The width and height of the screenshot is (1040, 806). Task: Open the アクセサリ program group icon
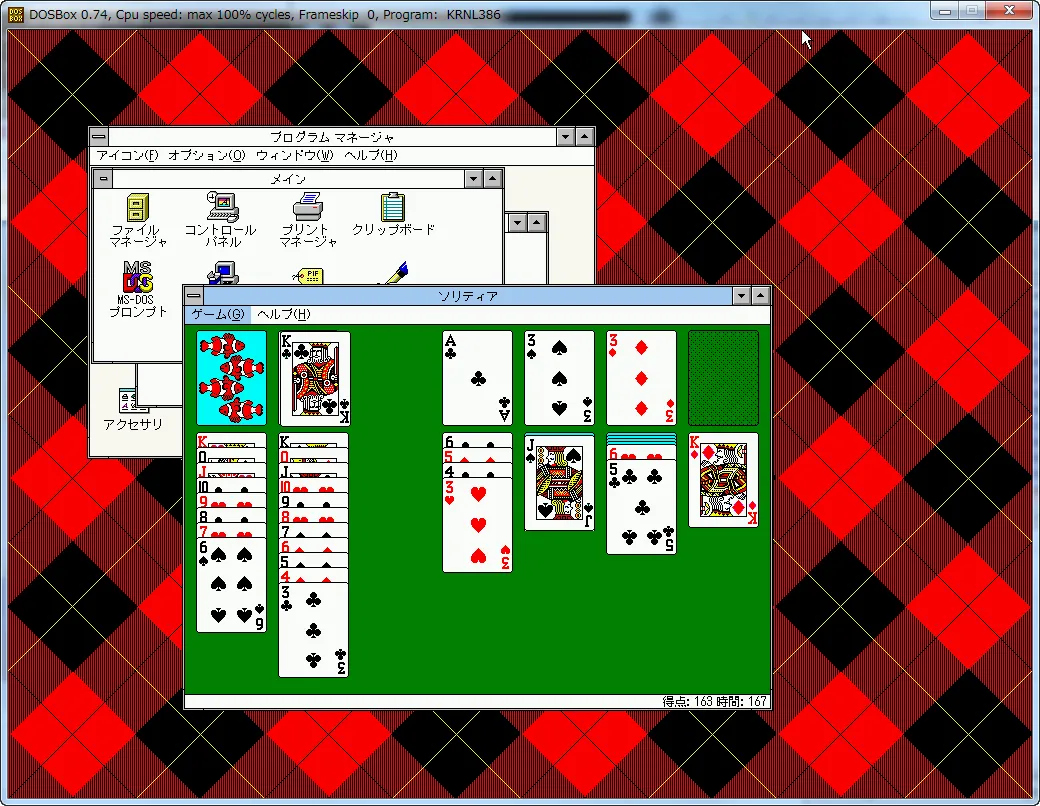(x=133, y=401)
